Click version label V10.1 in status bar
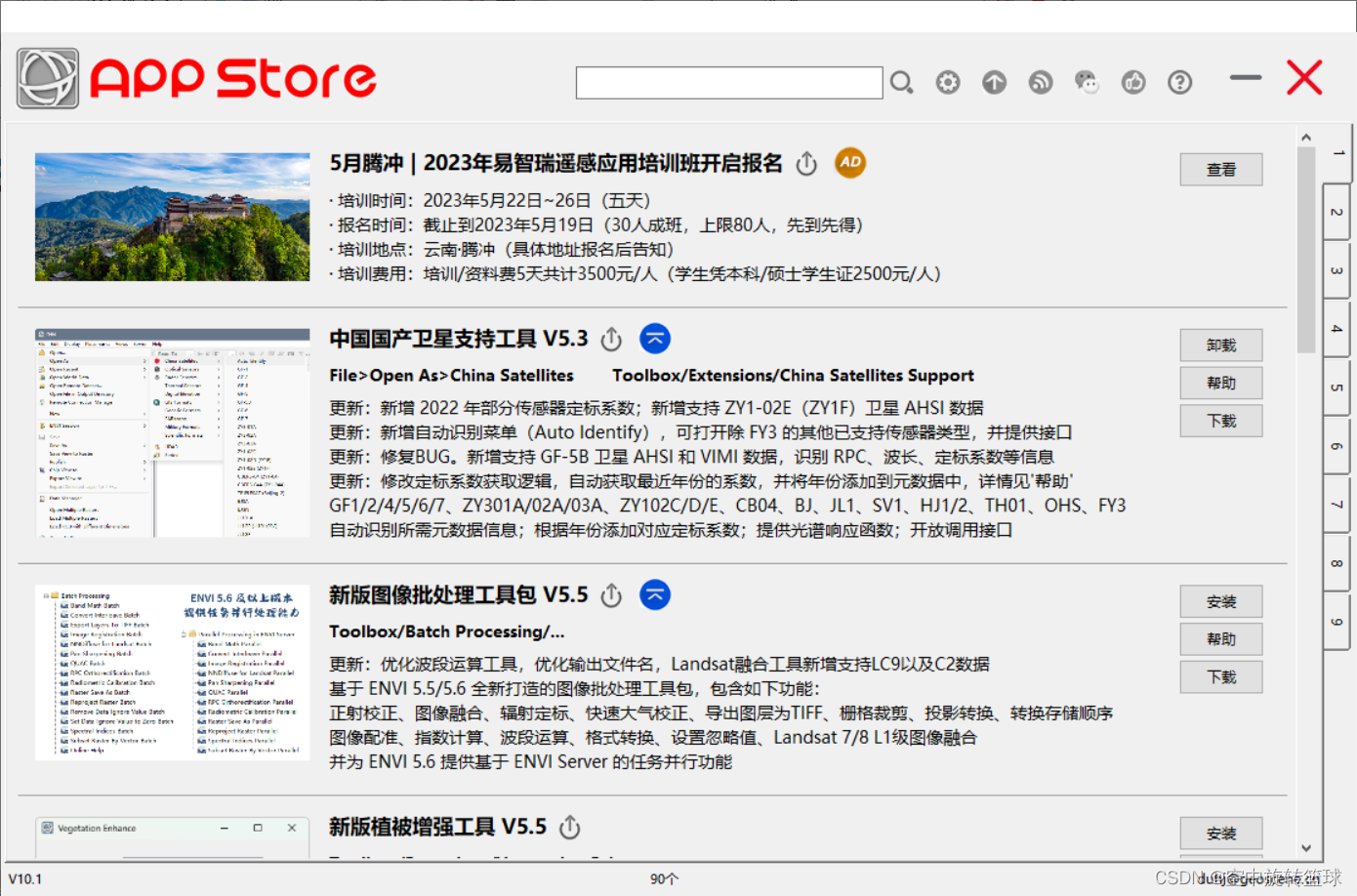Screen dimensions: 1357x896 [25, 879]
